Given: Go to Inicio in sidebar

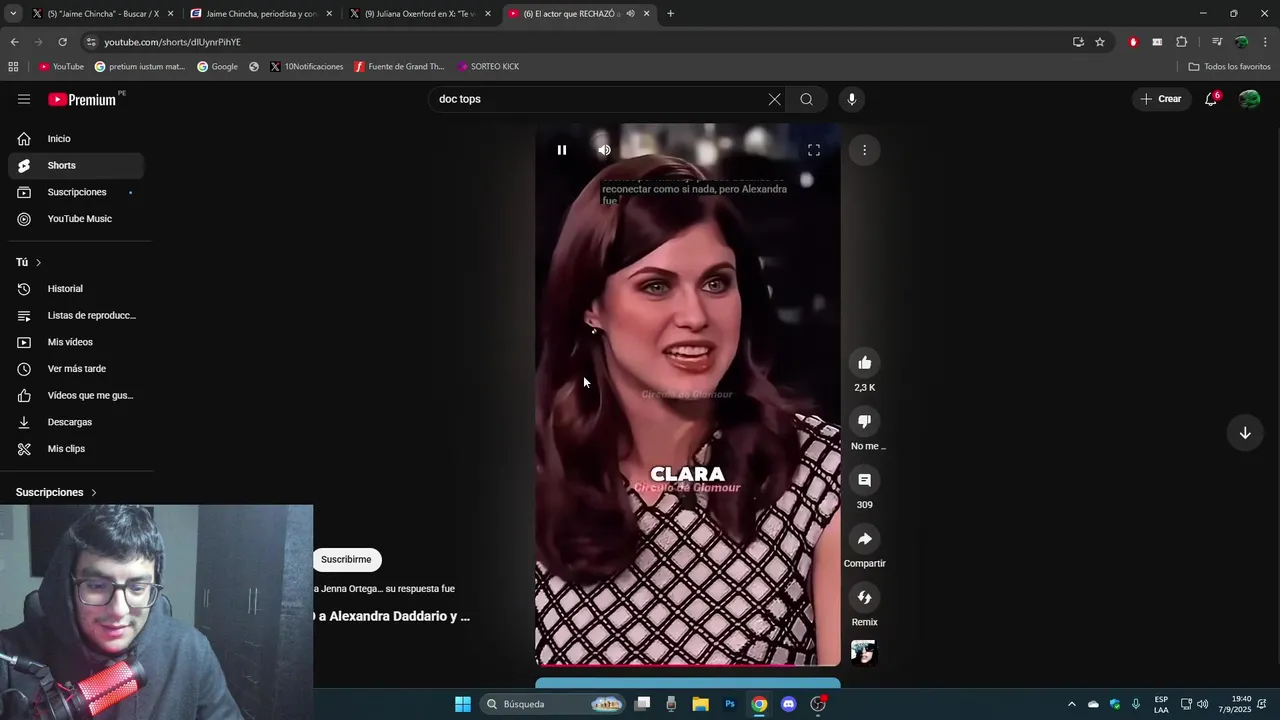Looking at the screenshot, I should [x=76, y=139].
